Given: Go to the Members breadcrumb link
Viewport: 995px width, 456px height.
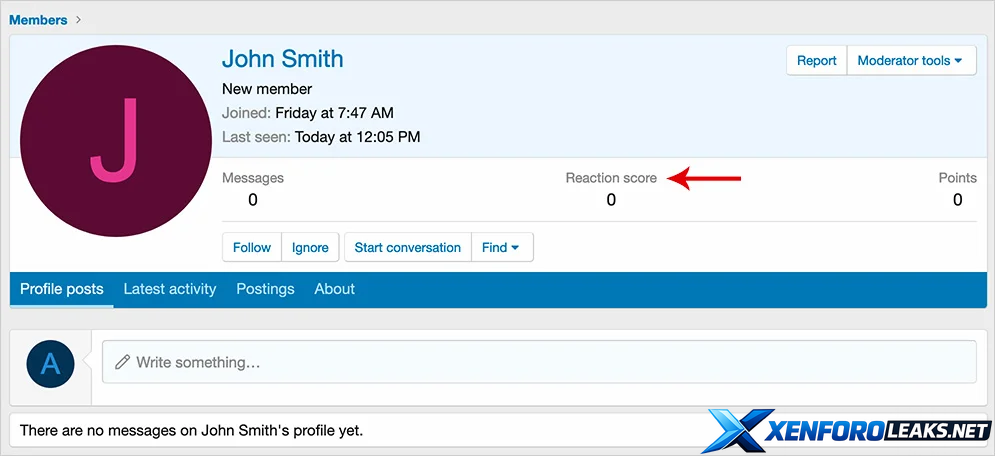Looking at the screenshot, I should click(x=39, y=20).
